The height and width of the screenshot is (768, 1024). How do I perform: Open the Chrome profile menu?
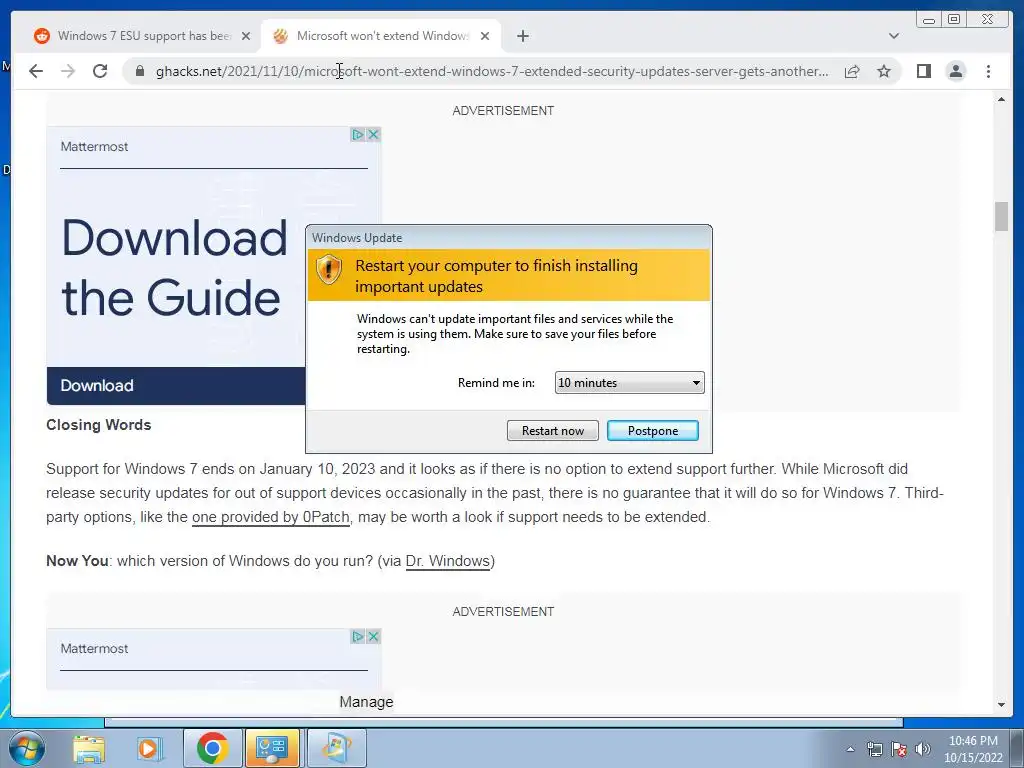point(955,71)
